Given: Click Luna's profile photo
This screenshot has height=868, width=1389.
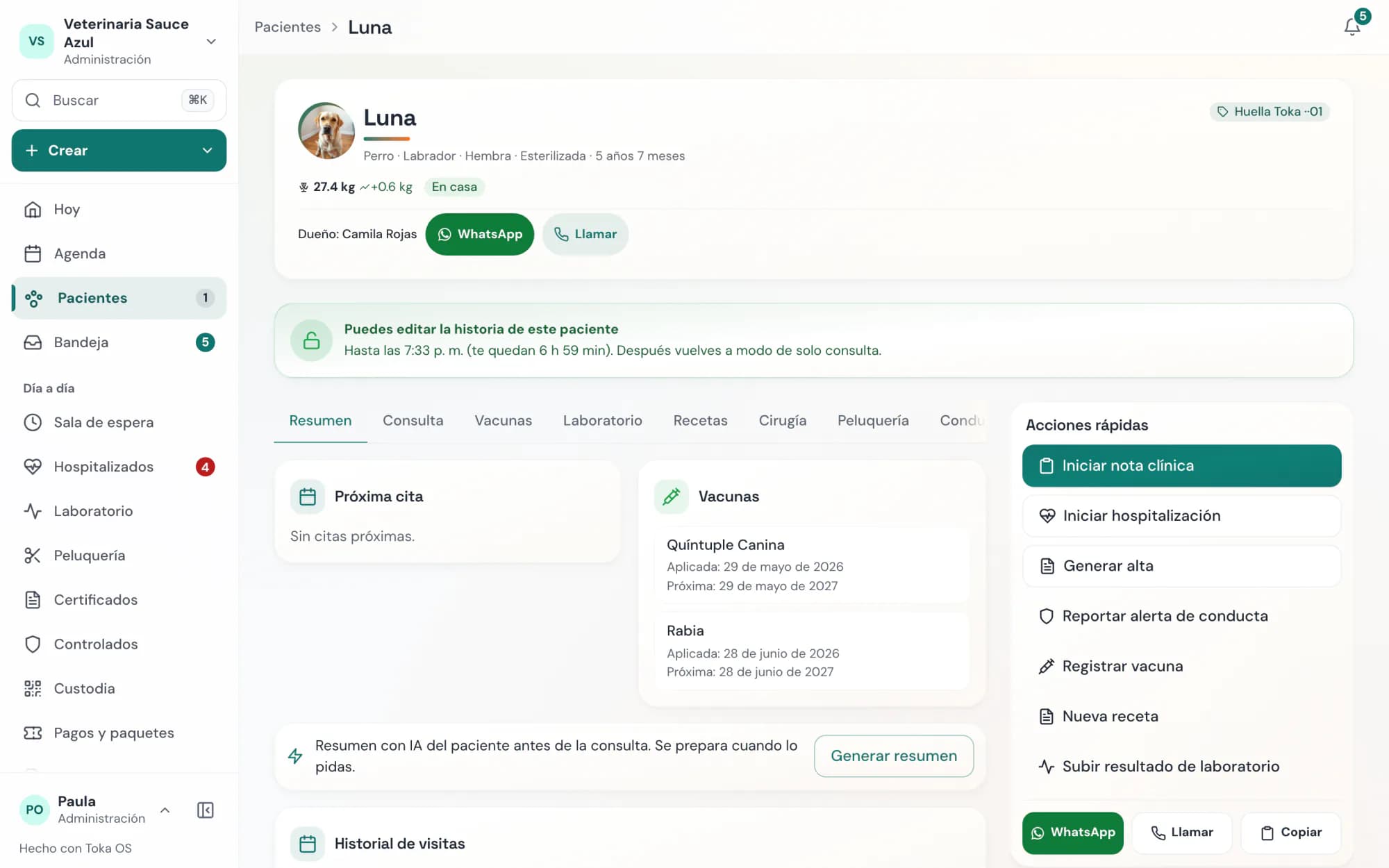Looking at the screenshot, I should coord(326,131).
